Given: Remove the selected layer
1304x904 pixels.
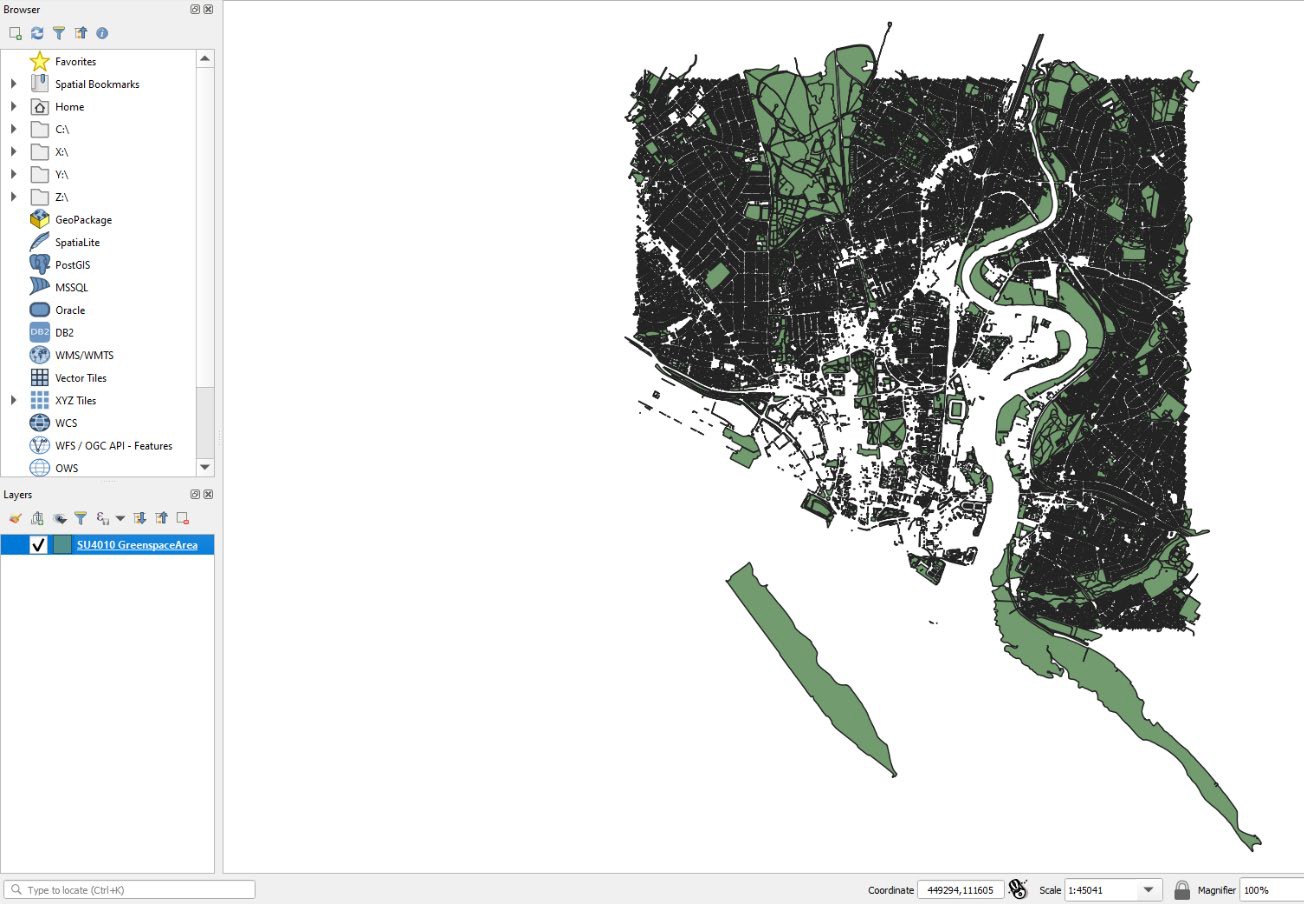Looking at the screenshot, I should pos(182,518).
